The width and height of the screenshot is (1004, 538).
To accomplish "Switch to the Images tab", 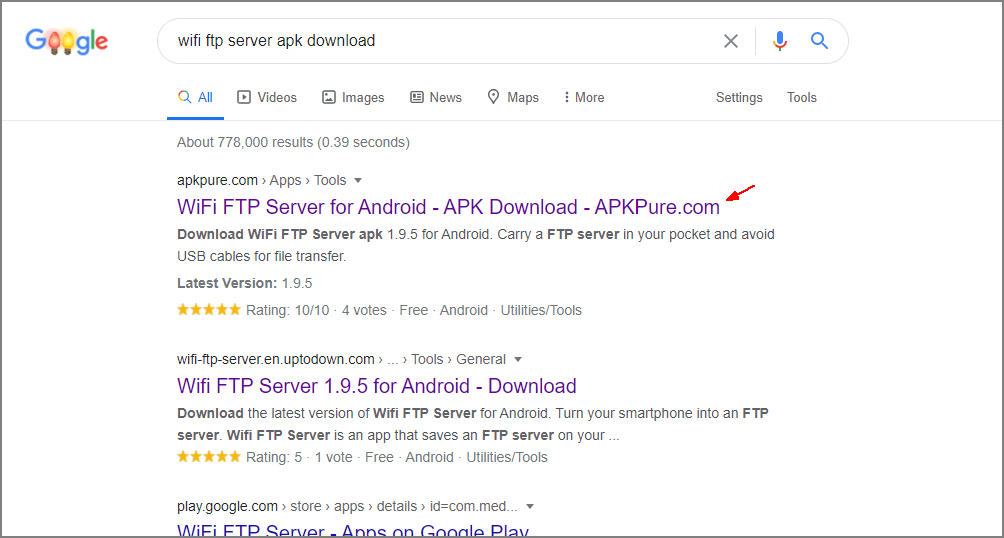I will tap(353, 97).
